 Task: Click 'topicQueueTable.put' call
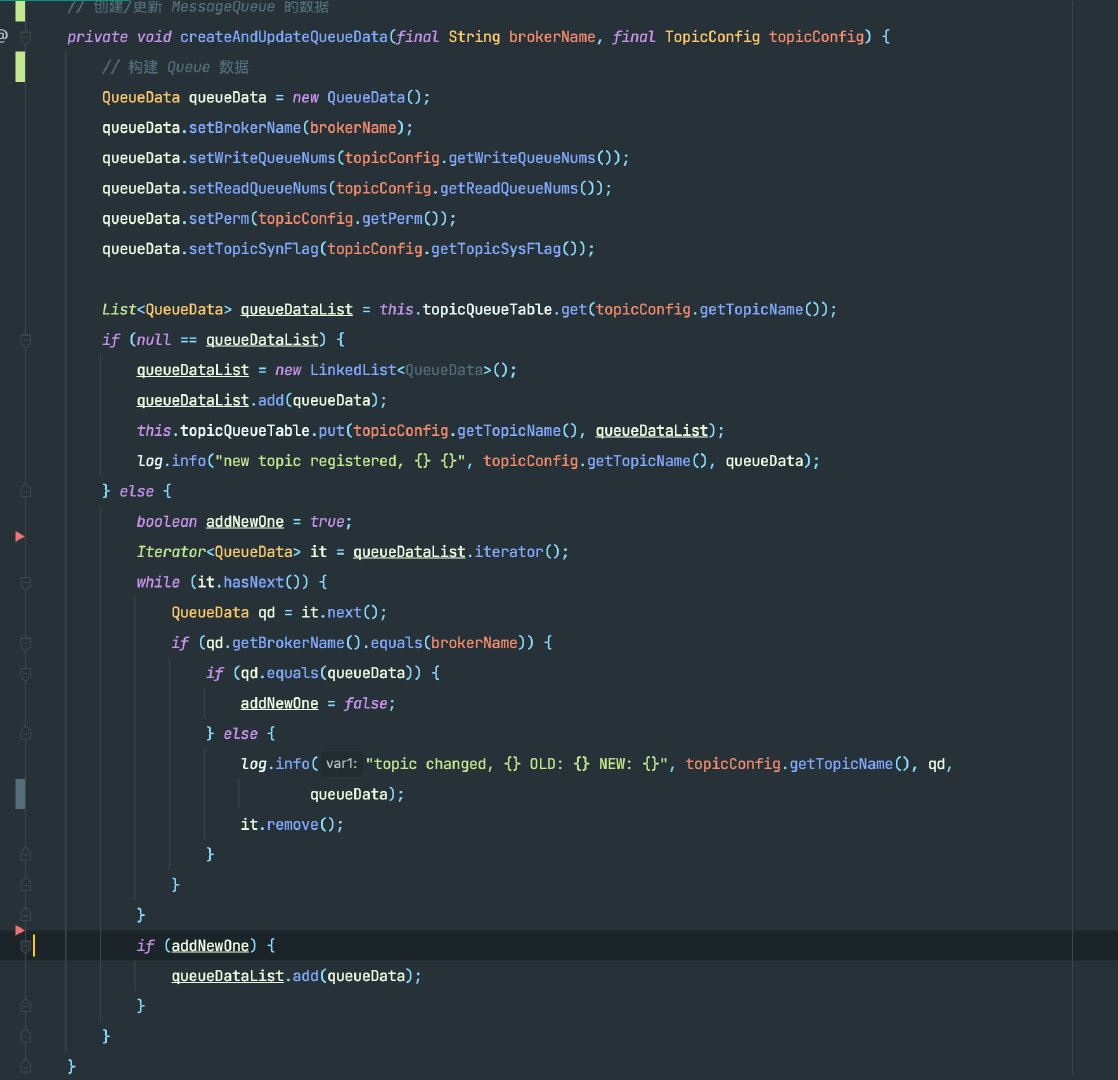262,431
